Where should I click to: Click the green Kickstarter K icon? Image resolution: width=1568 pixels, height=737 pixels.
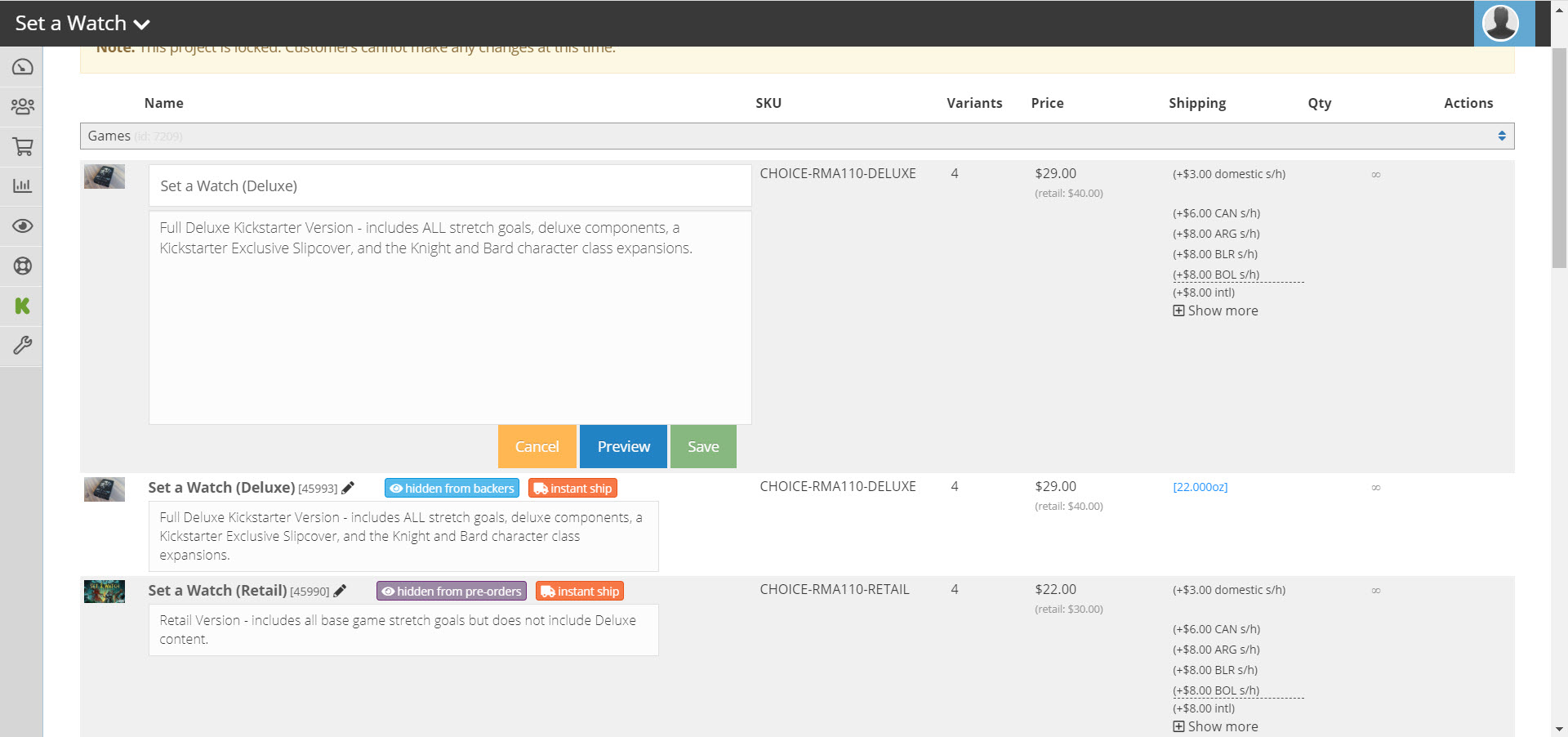click(22, 306)
